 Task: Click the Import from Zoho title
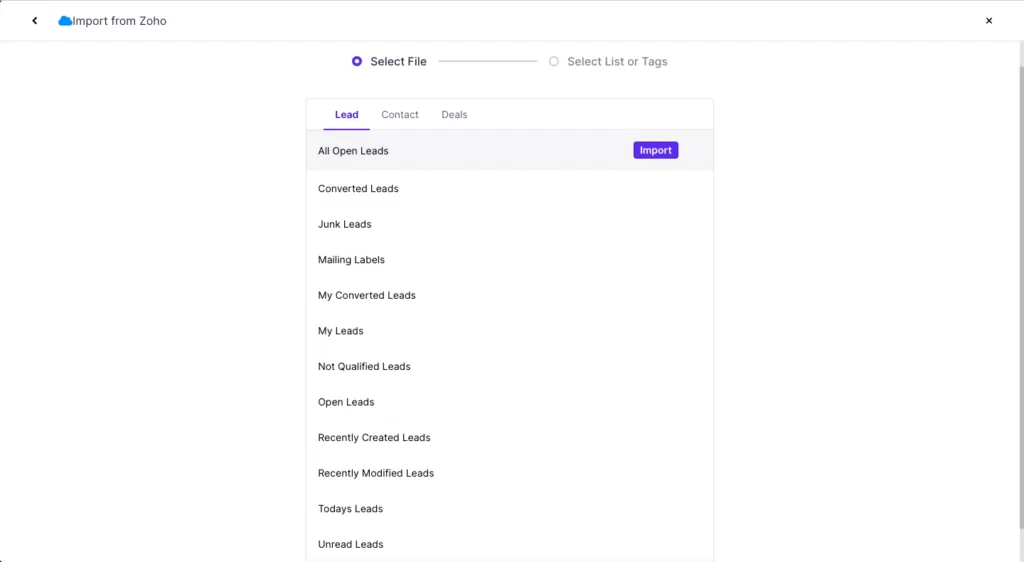coord(120,21)
